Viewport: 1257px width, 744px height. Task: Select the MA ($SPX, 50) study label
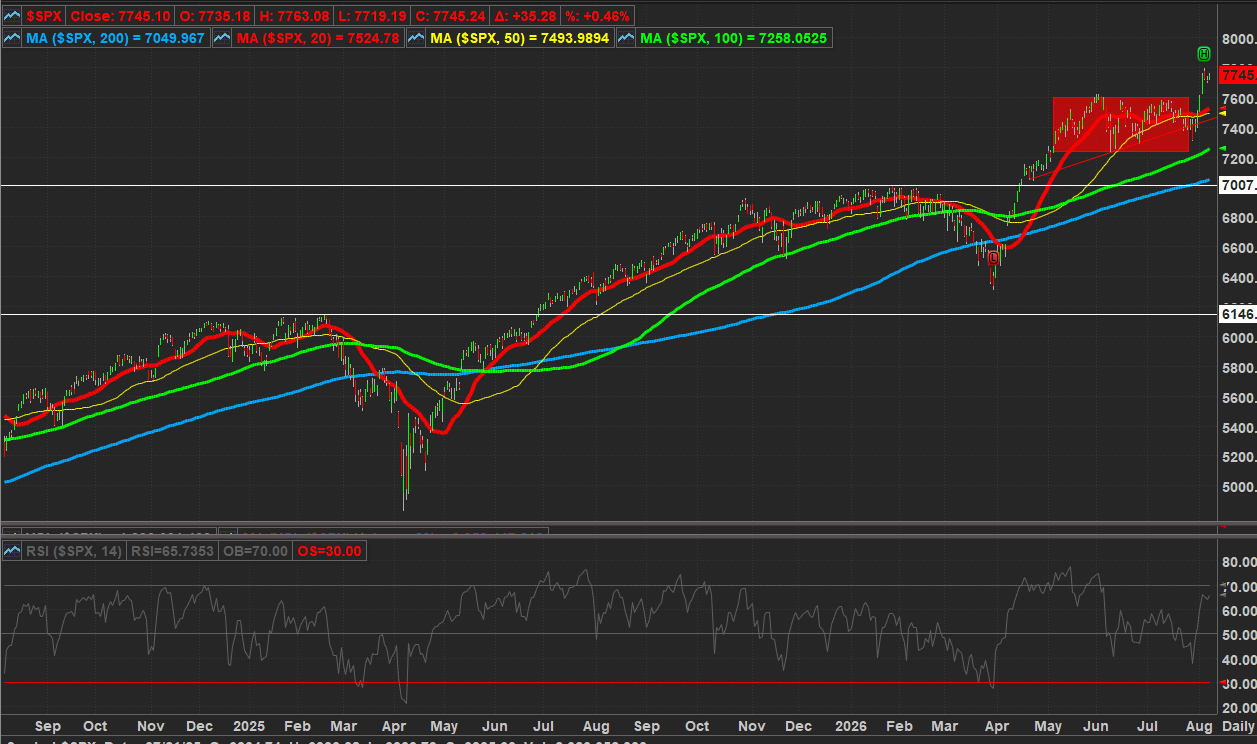click(x=521, y=38)
